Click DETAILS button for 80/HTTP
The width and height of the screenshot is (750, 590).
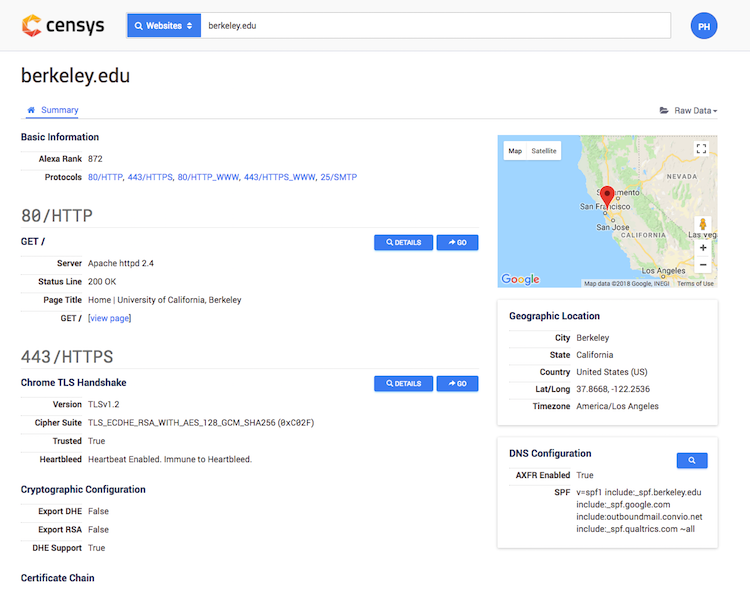pos(403,243)
